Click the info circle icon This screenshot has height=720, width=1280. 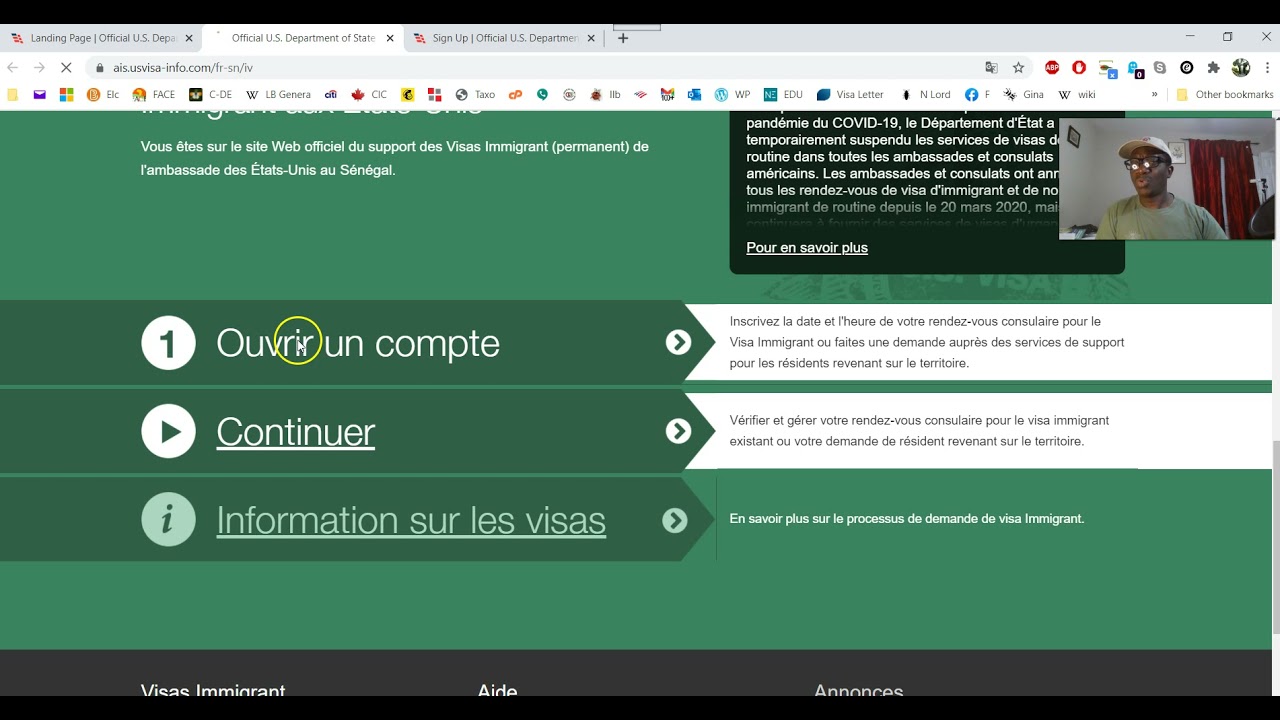point(168,519)
